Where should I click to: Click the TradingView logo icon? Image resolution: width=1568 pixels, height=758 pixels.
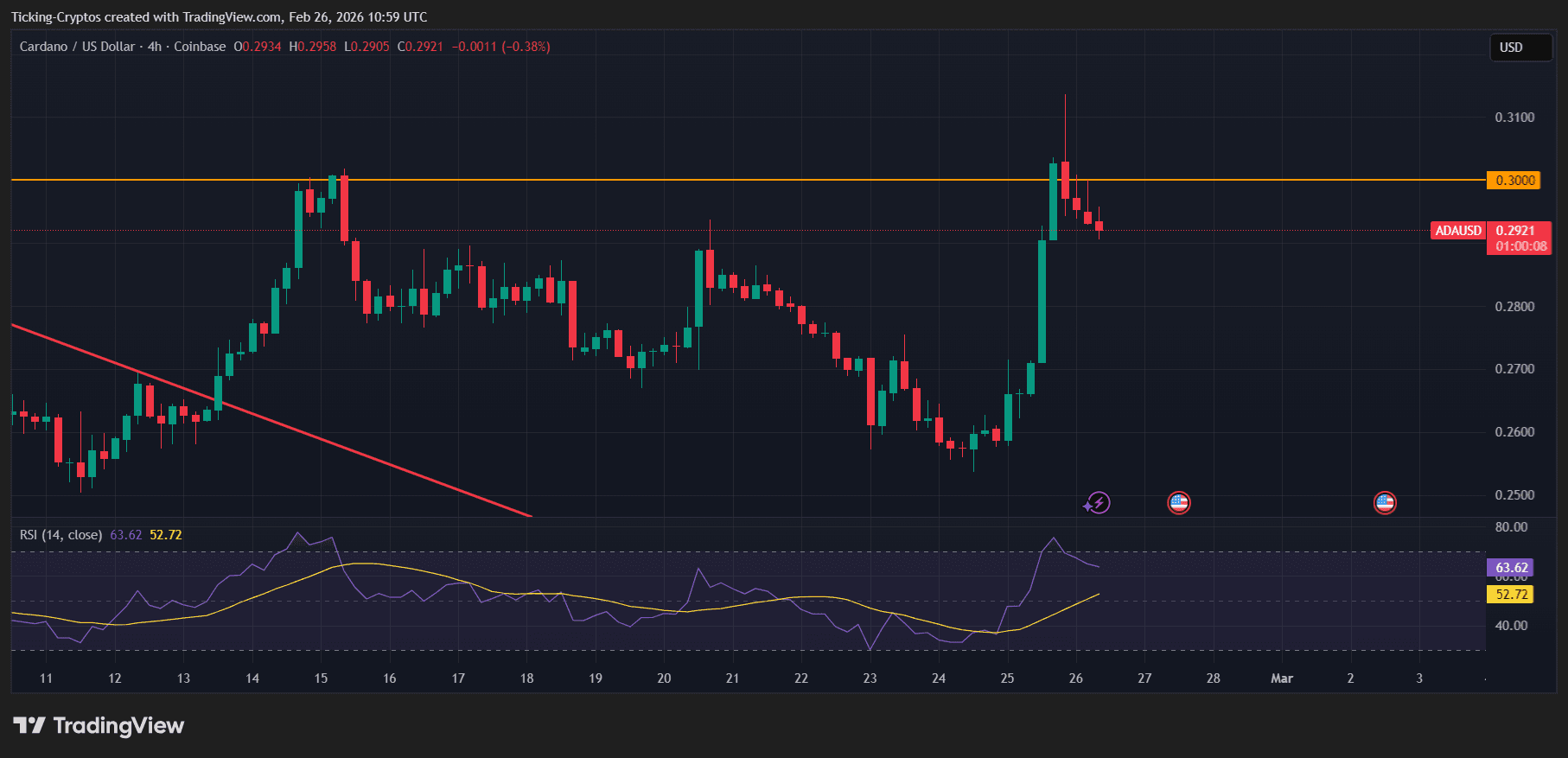pyautogui.click(x=29, y=725)
